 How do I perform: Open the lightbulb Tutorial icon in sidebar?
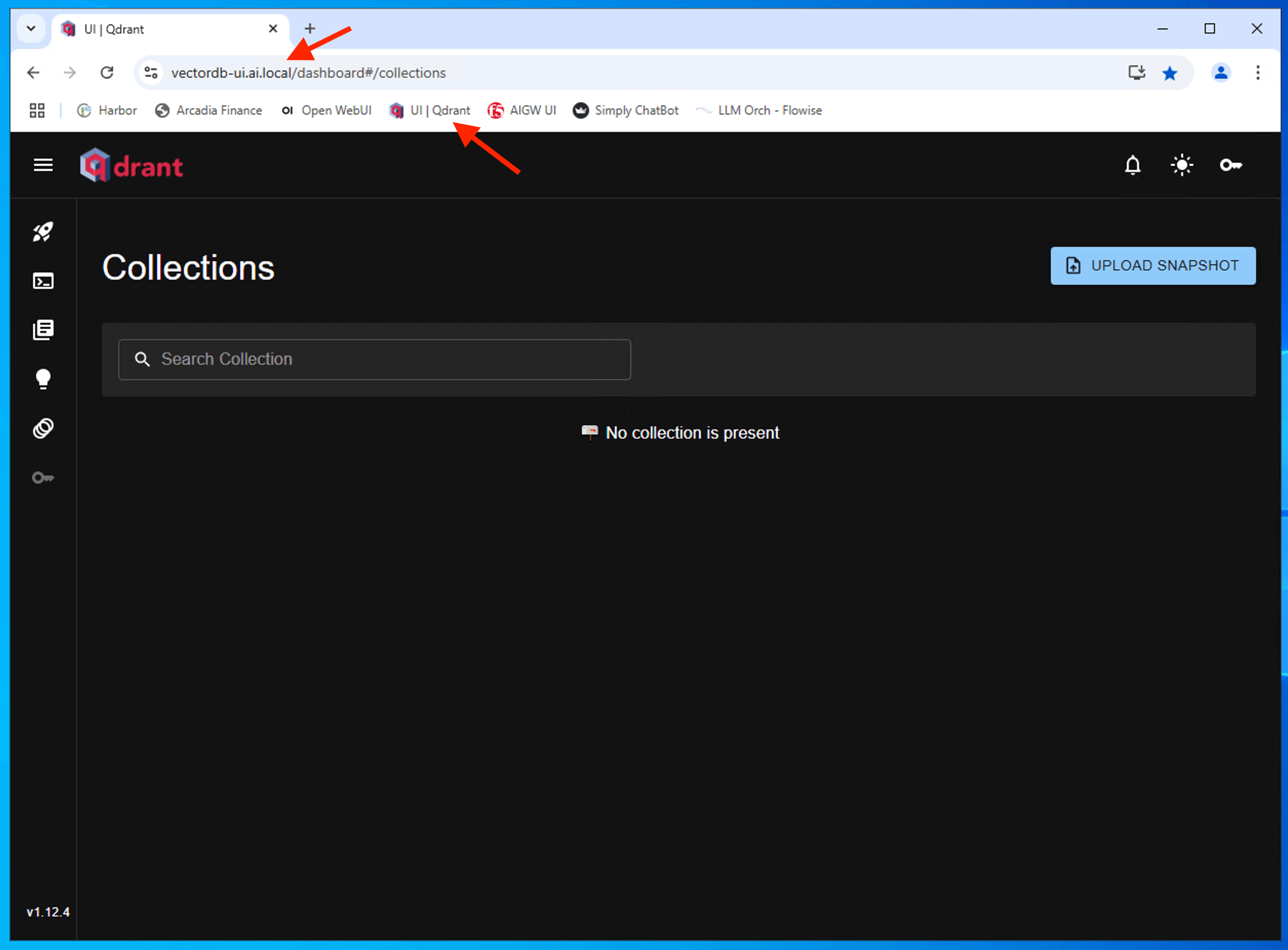43,379
